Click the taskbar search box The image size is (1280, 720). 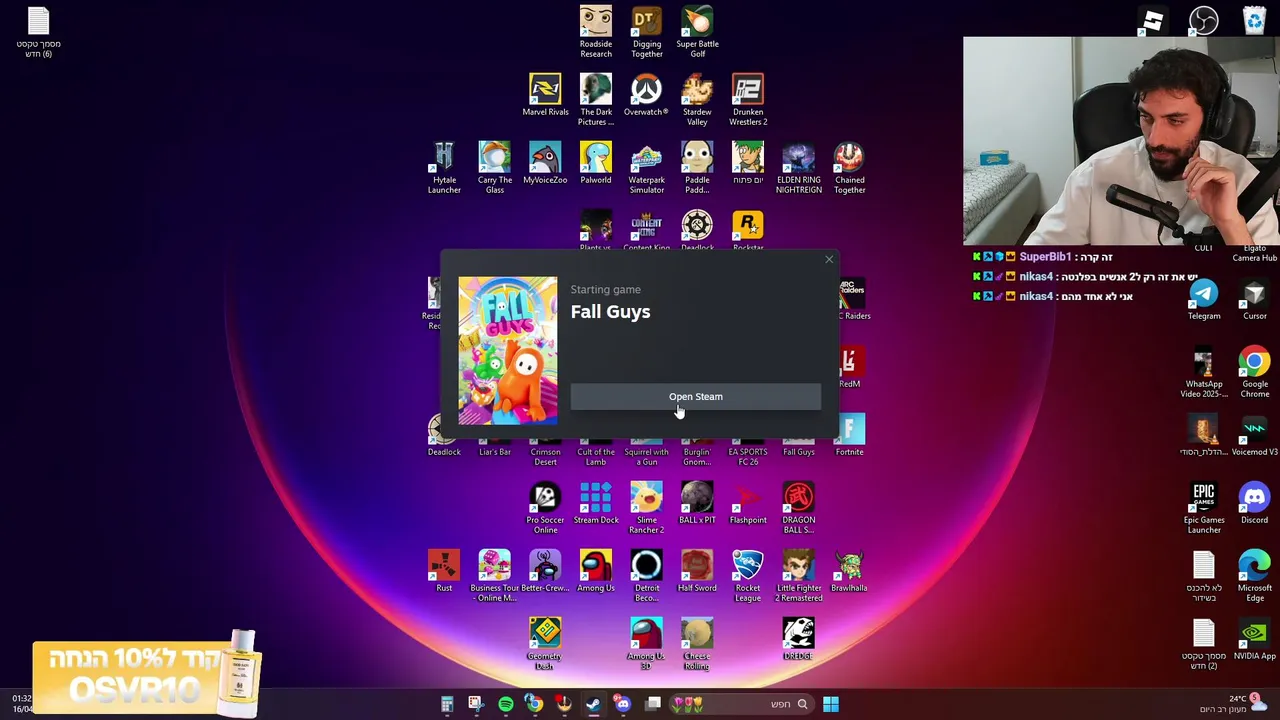click(x=742, y=704)
